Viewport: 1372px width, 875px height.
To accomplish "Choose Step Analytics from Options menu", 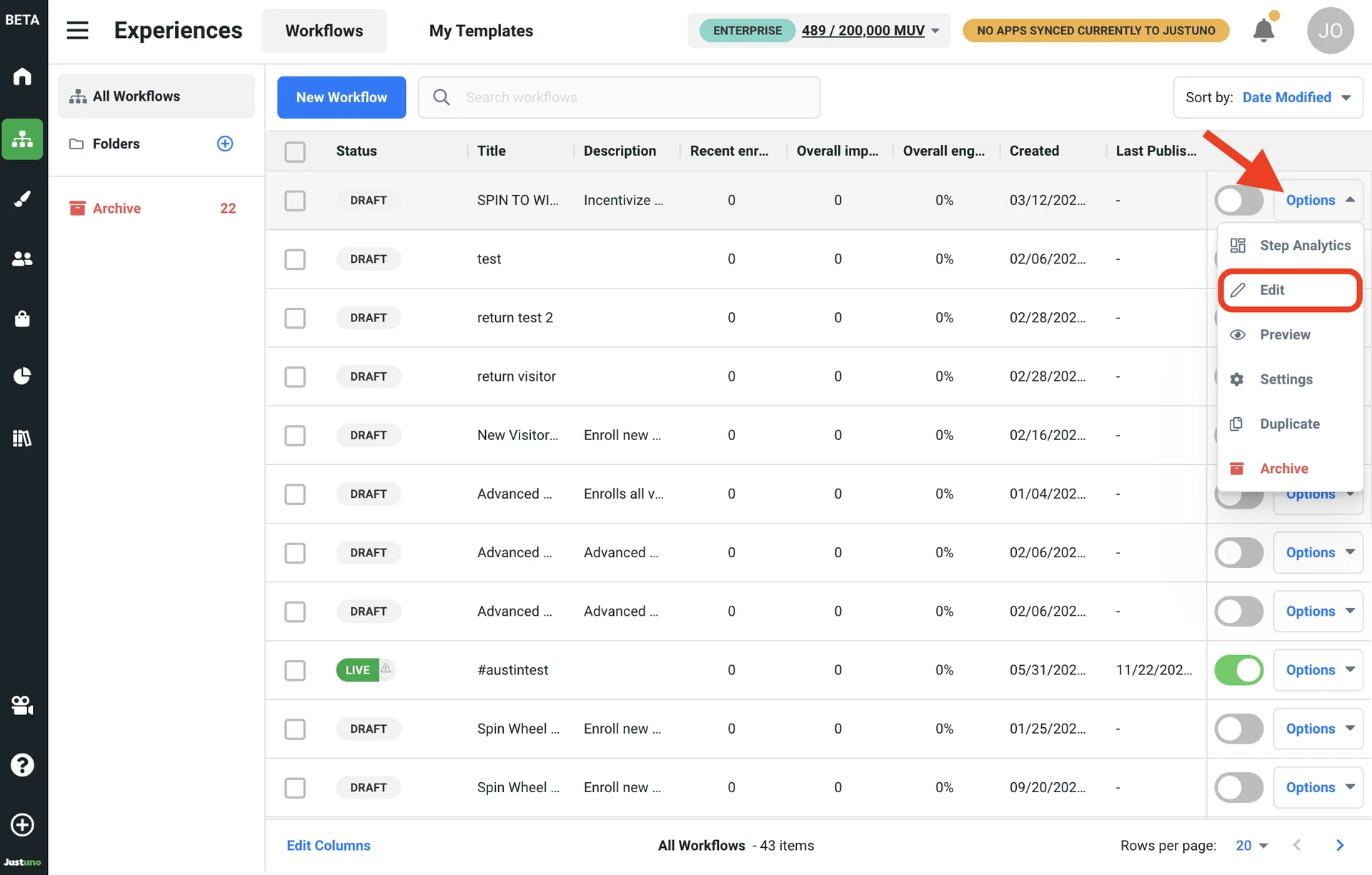I will pyautogui.click(x=1291, y=245).
